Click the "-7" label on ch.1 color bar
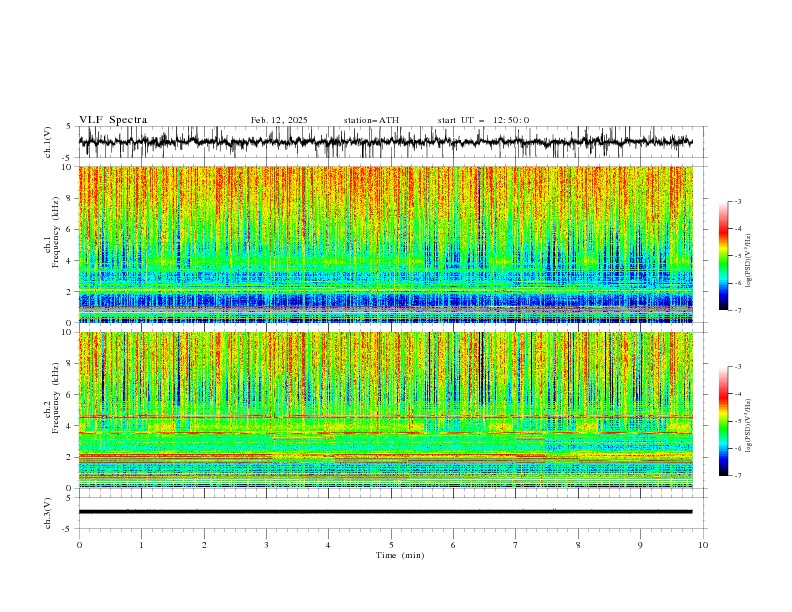 pos(737,310)
